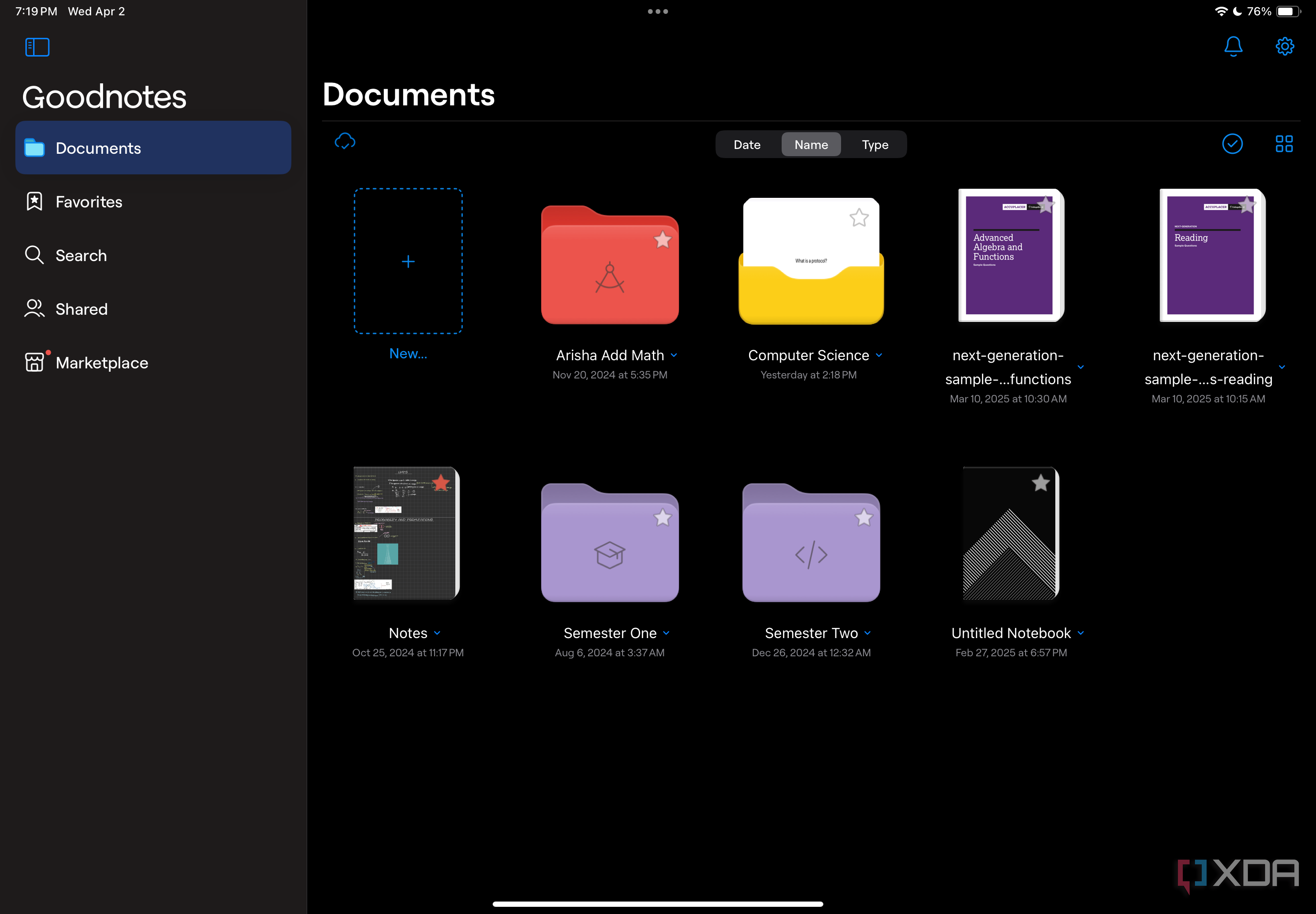This screenshot has height=914, width=1316.
Task: Check the cloud sync status icon
Action: (x=345, y=141)
